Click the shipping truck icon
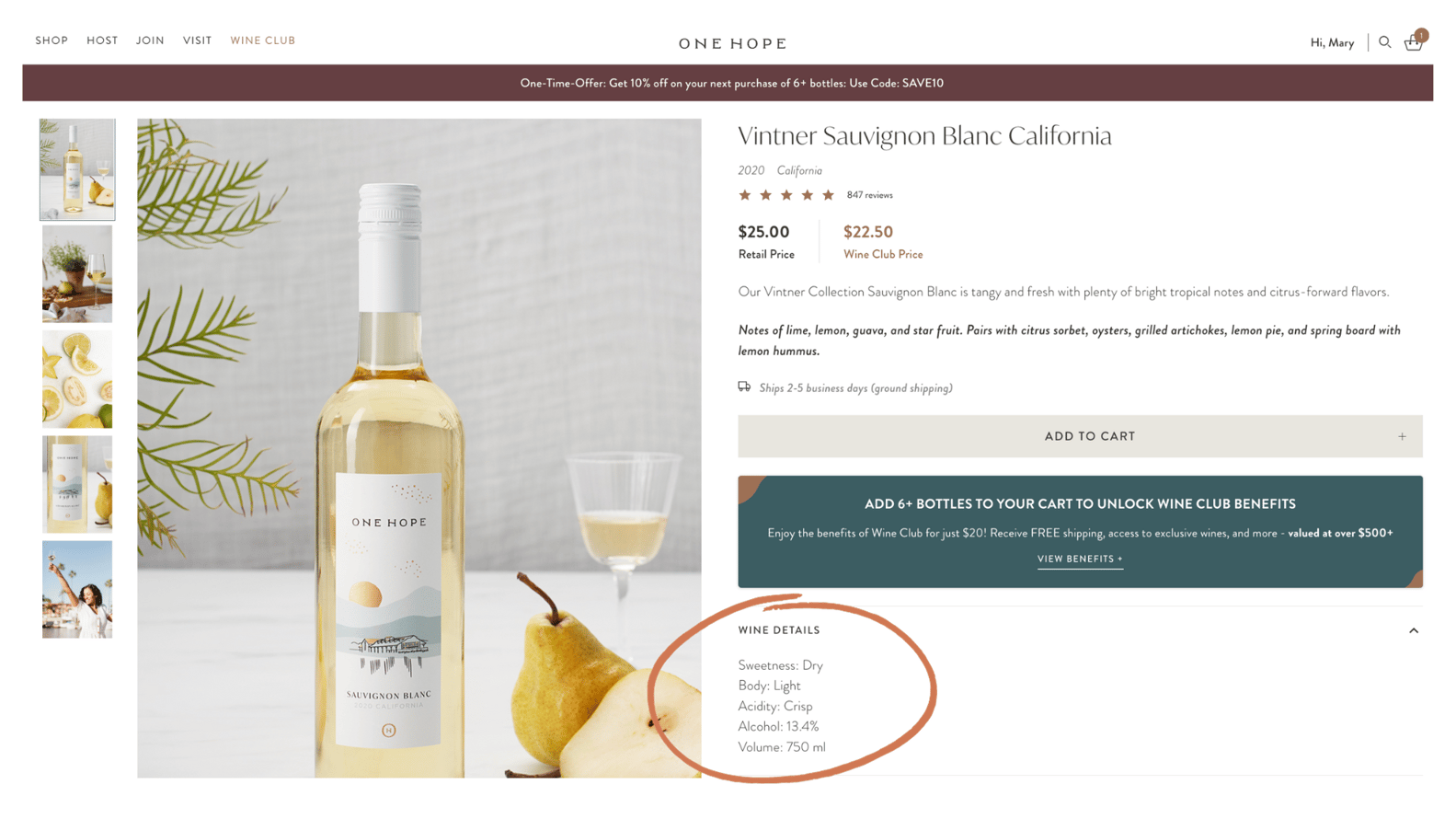Viewport: 1456px width, 819px height. (744, 387)
